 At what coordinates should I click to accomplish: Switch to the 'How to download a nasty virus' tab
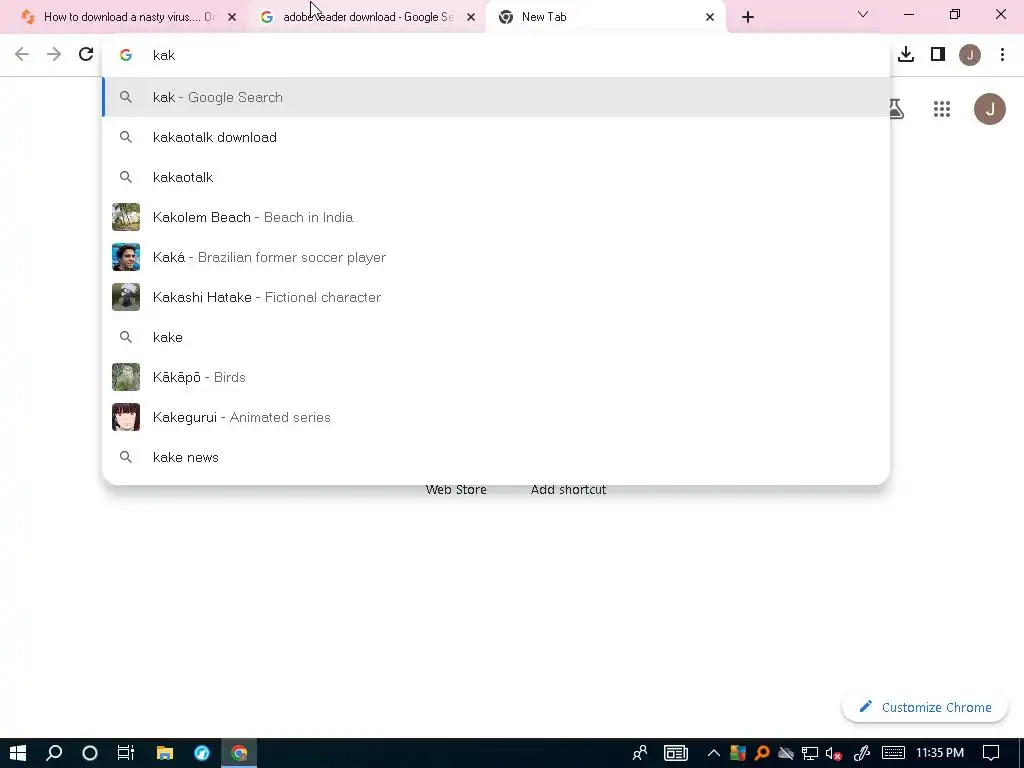[128, 17]
